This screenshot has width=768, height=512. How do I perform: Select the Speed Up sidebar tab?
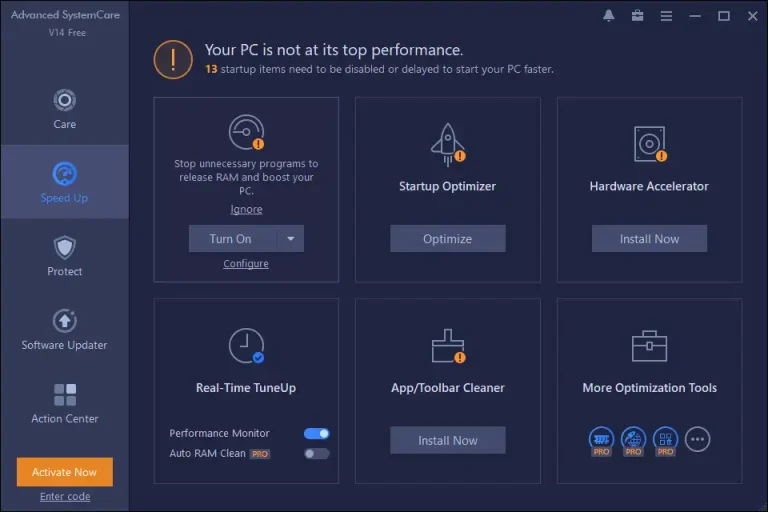point(65,182)
